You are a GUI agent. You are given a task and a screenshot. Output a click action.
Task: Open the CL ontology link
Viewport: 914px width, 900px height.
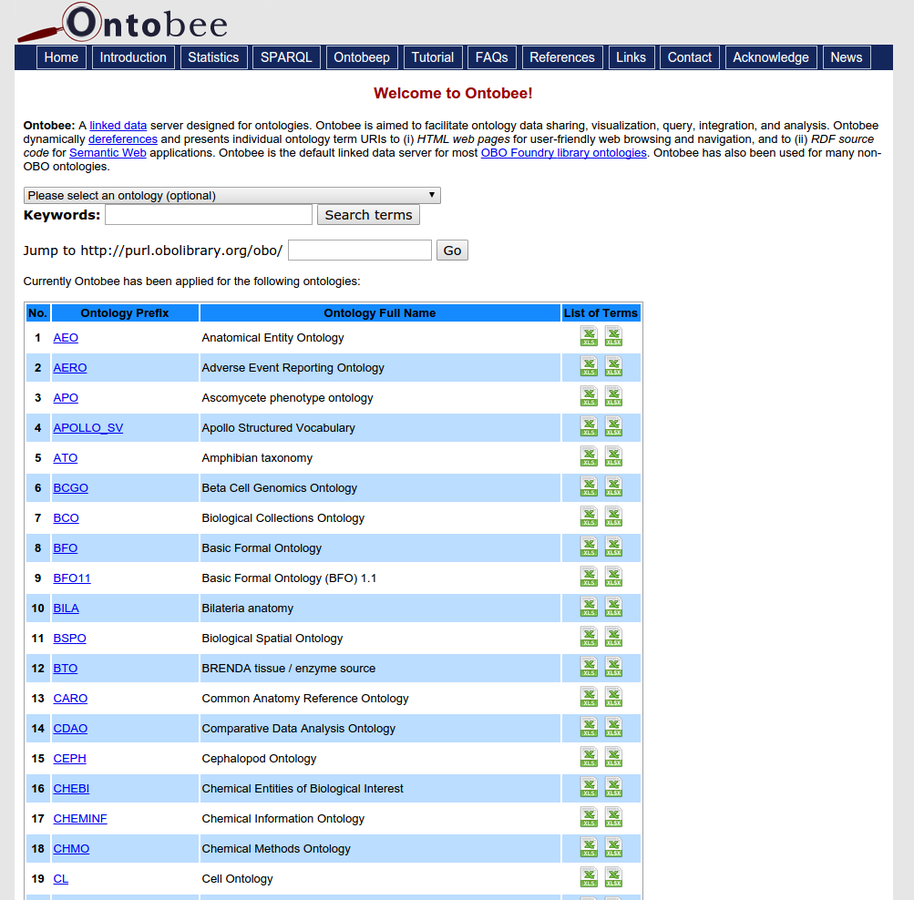61,878
